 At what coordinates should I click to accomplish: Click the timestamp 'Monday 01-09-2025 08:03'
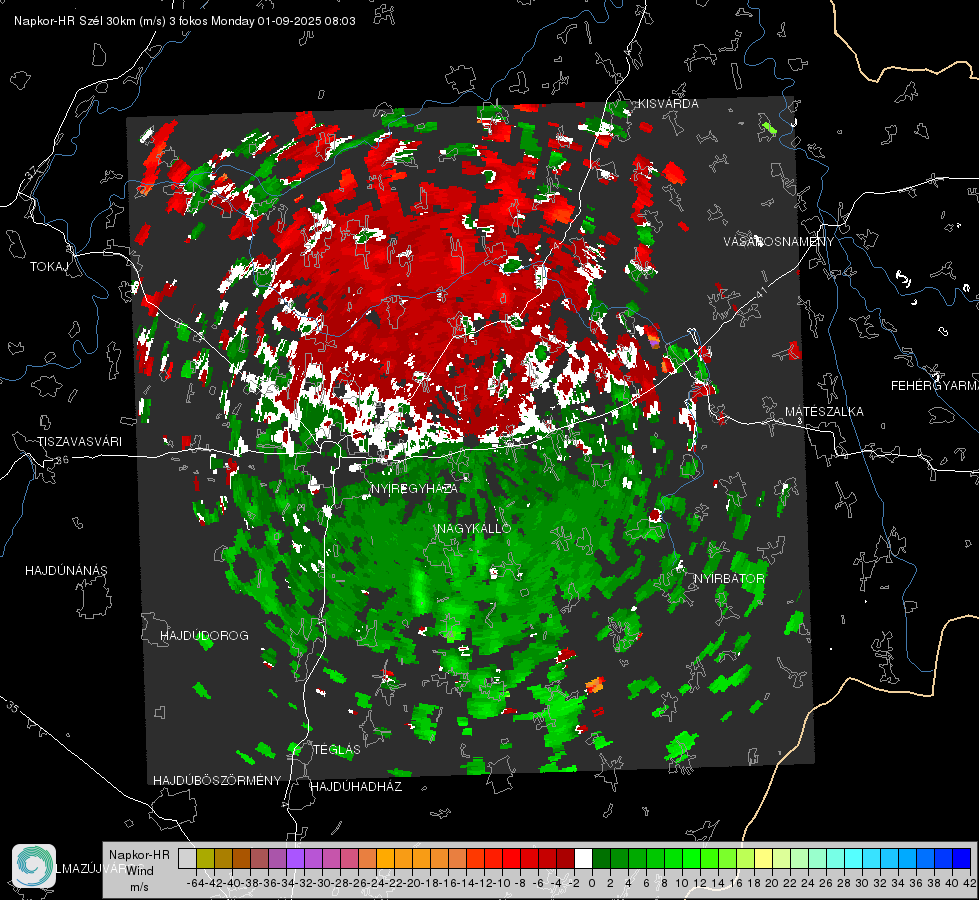click(x=283, y=21)
